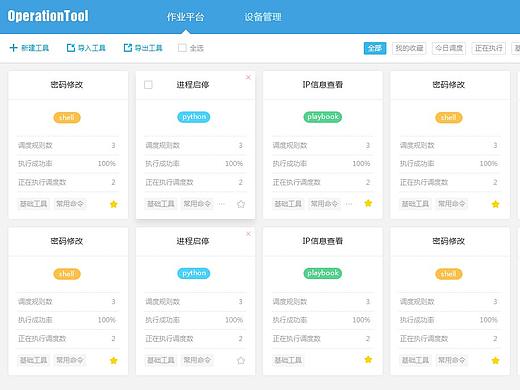
Task: Open the 设备管理 tab
Action: 263,17
